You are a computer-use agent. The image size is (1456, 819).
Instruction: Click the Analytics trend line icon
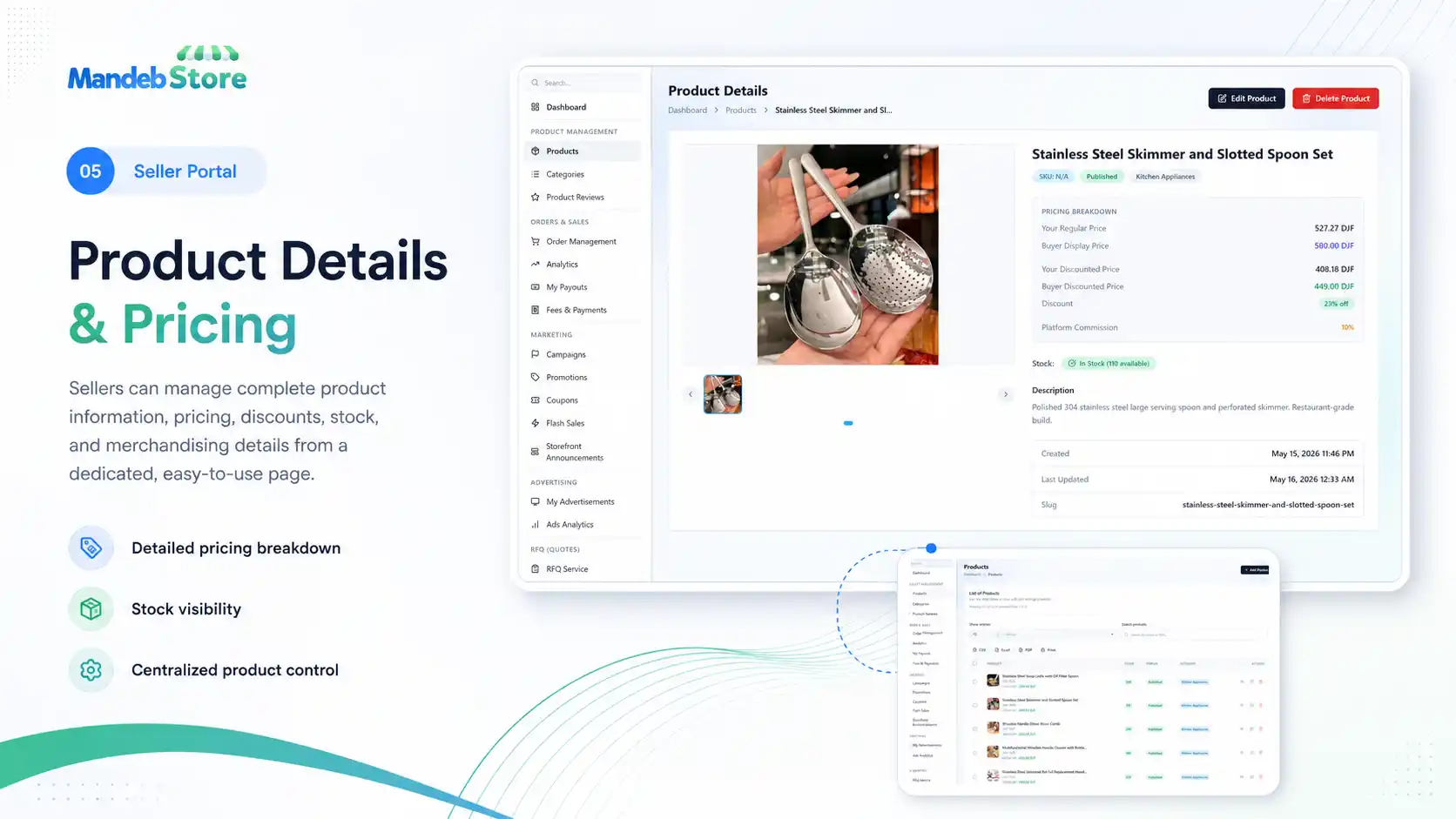[x=535, y=265]
